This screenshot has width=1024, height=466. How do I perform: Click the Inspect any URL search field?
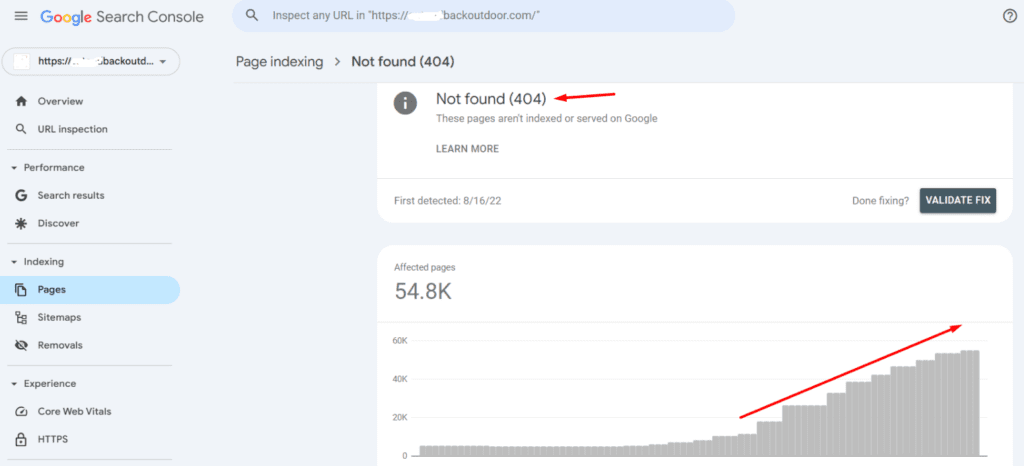point(483,16)
